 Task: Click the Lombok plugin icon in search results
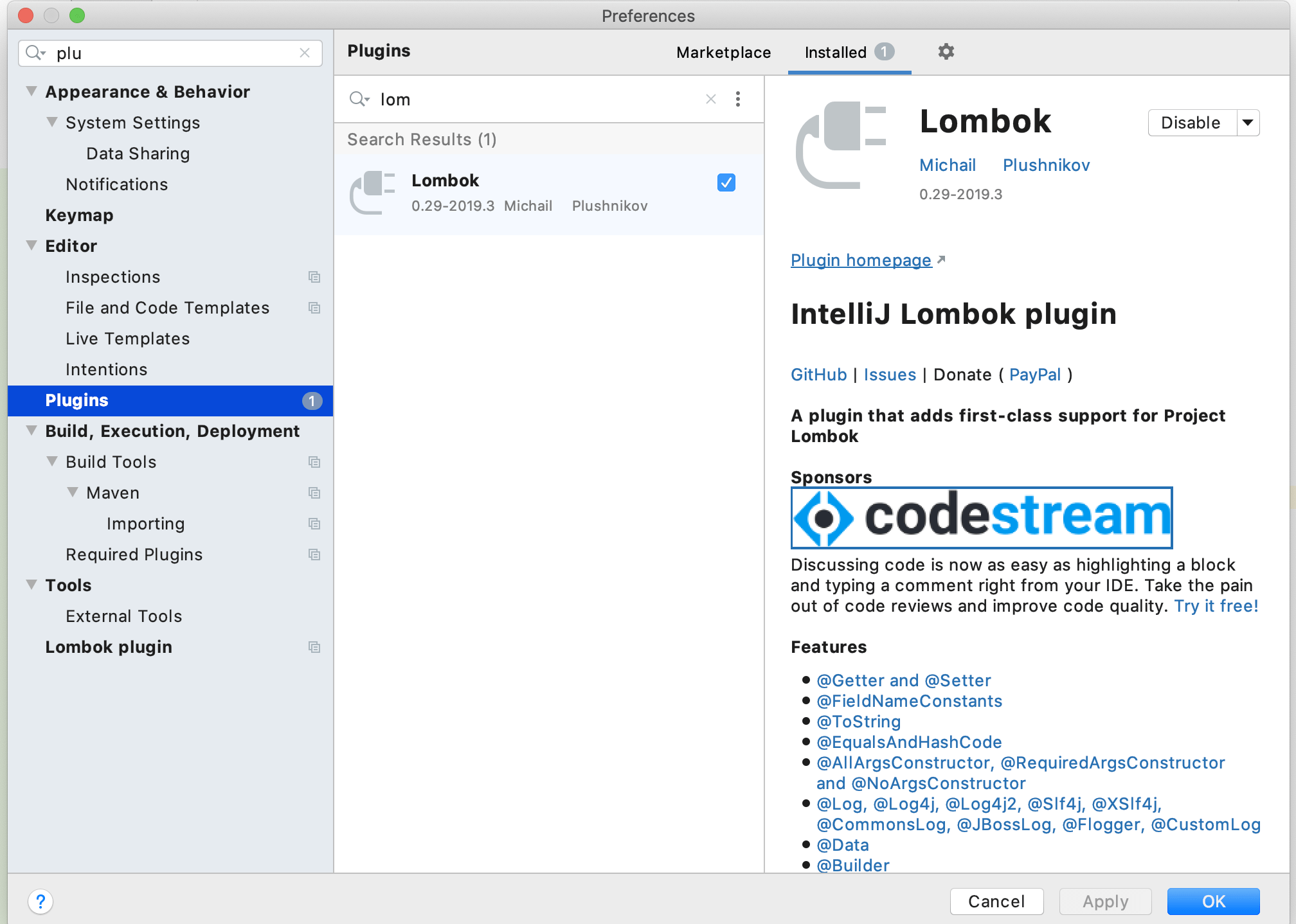[372, 192]
